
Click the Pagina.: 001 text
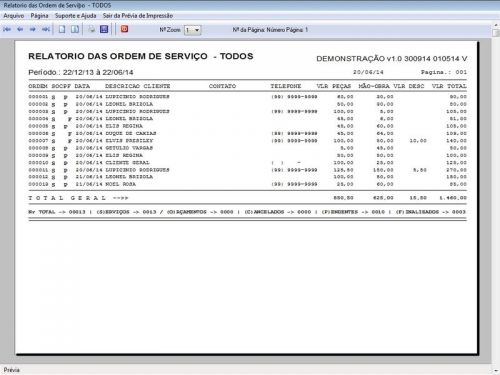(x=444, y=72)
